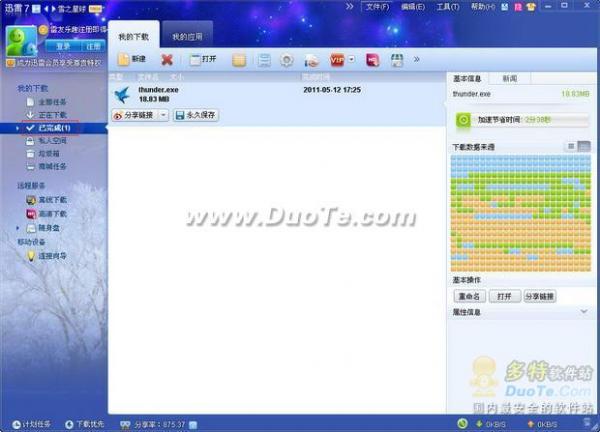Click the store icon in the toolbar

[x=397, y=60]
